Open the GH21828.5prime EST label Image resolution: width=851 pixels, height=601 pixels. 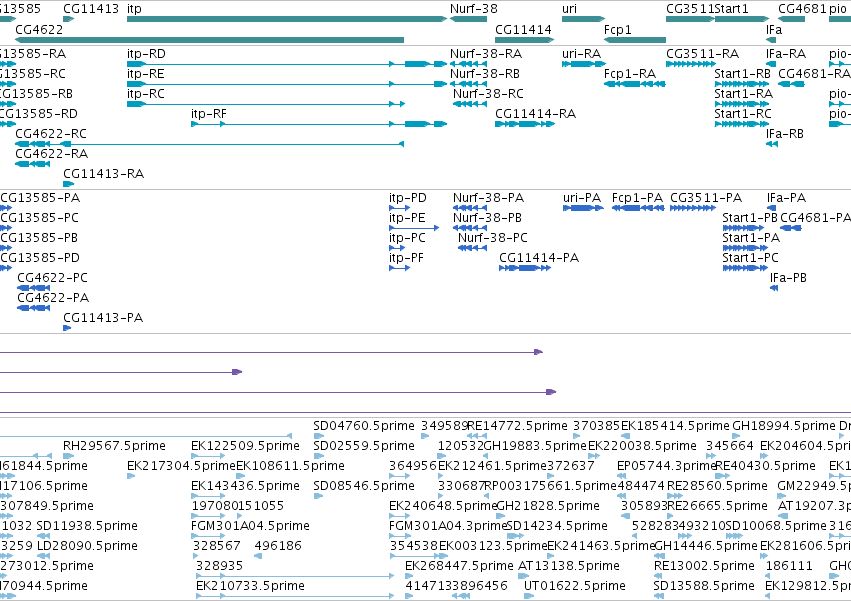point(548,506)
